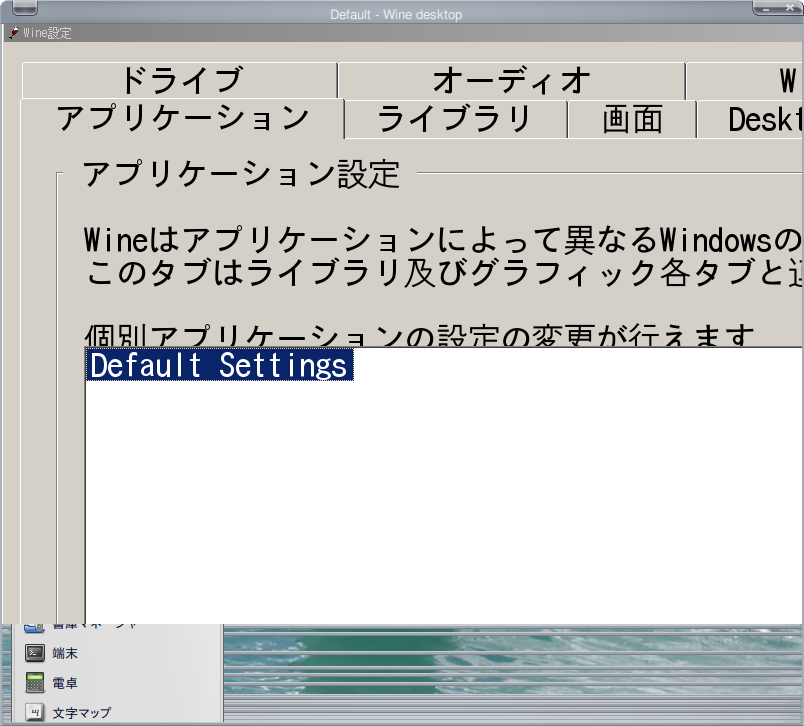Minimize the Wine desktop window
Screen dimensions: 804x726
click(x=767, y=8)
